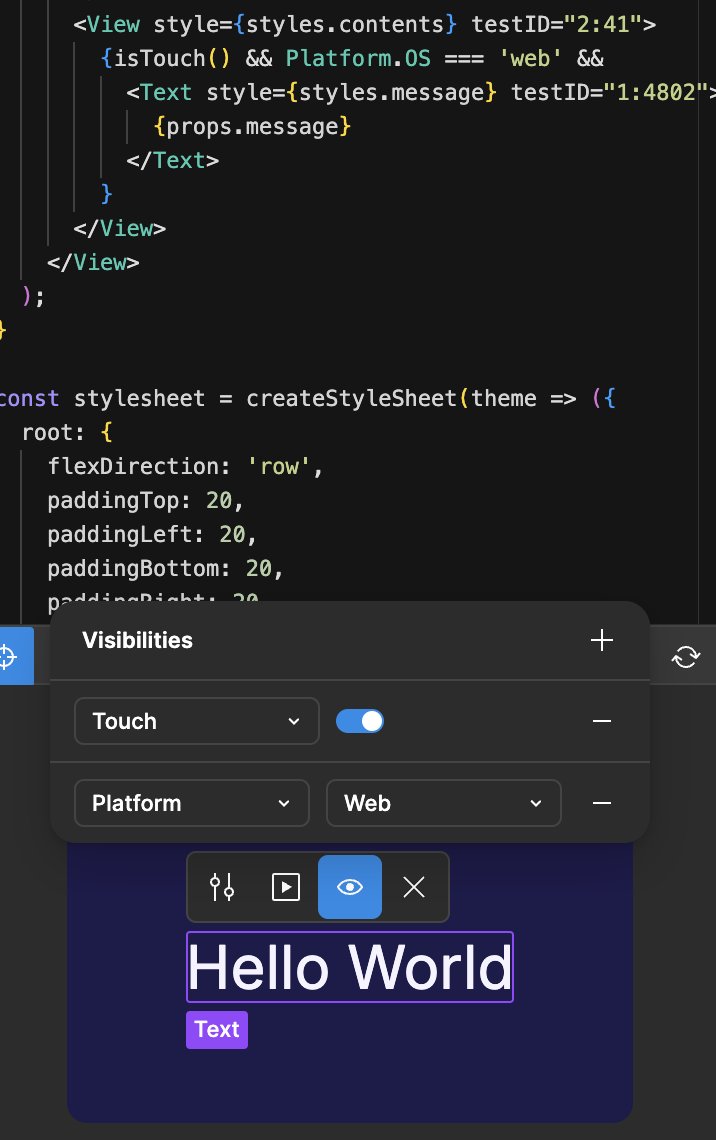Image resolution: width=716 pixels, height=1140 pixels.
Task: Open the Platform condition dropdown
Action: pos(192,803)
